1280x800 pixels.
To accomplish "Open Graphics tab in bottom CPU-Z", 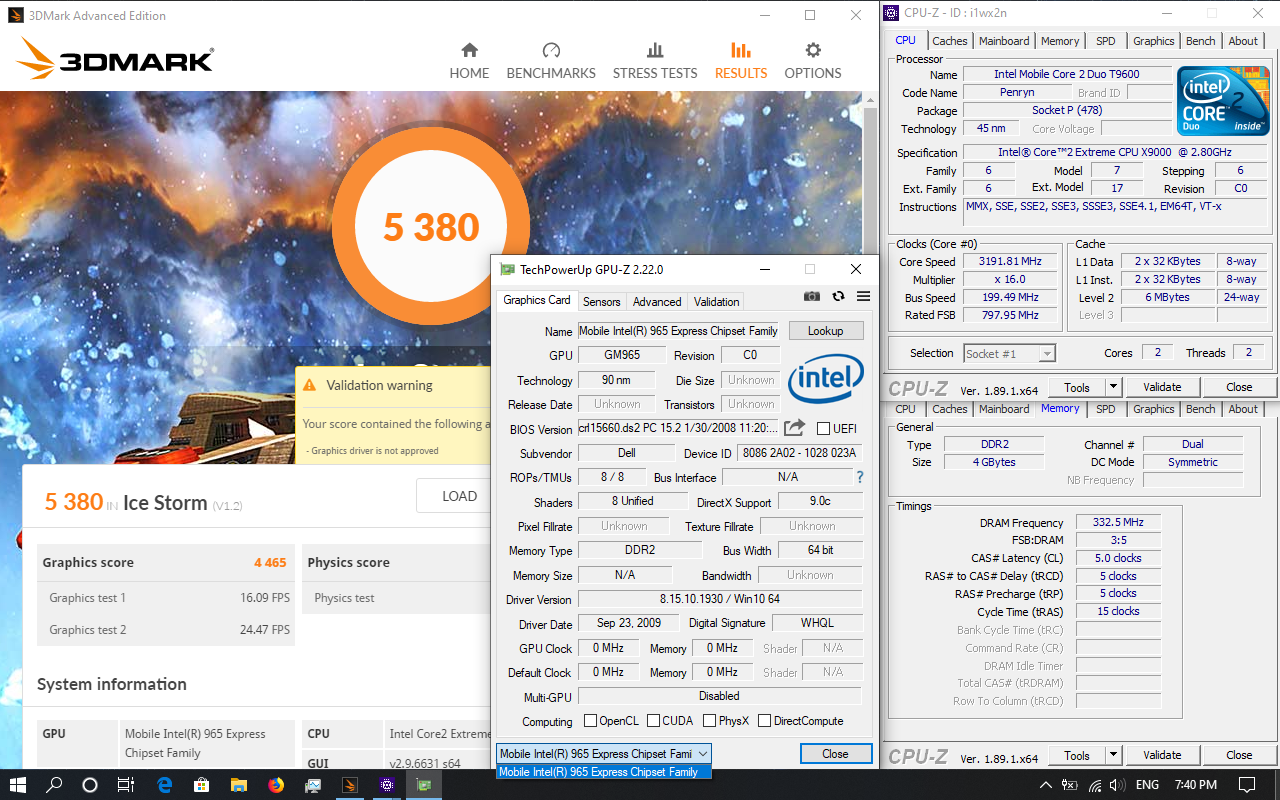I will tap(1153, 409).
